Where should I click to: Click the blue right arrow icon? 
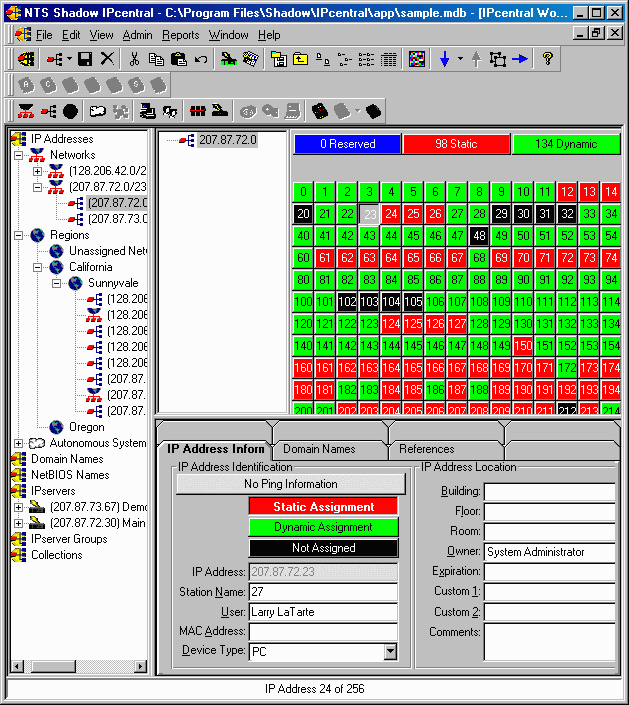pyautogui.click(x=520, y=59)
